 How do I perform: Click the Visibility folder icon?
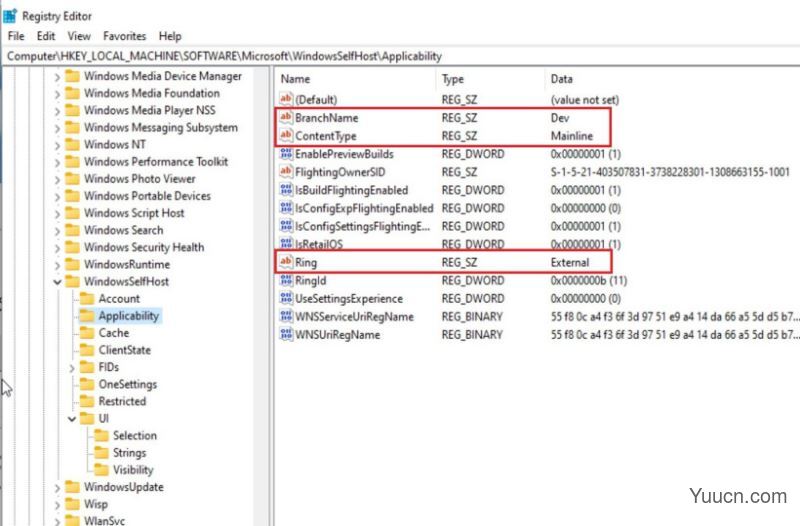tap(102, 469)
